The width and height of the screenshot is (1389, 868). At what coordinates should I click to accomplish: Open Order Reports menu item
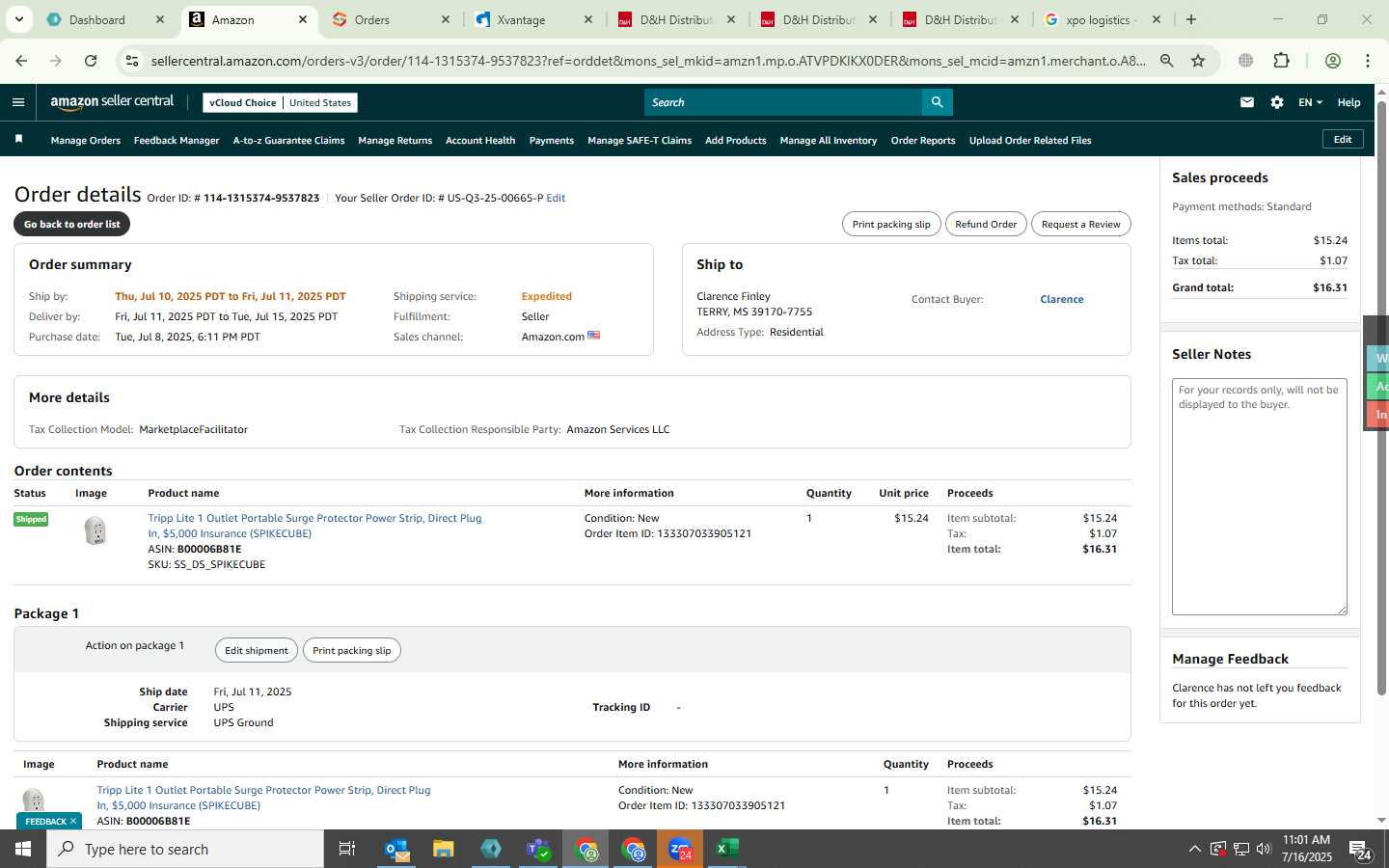pyautogui.click(x=923, y=141)
